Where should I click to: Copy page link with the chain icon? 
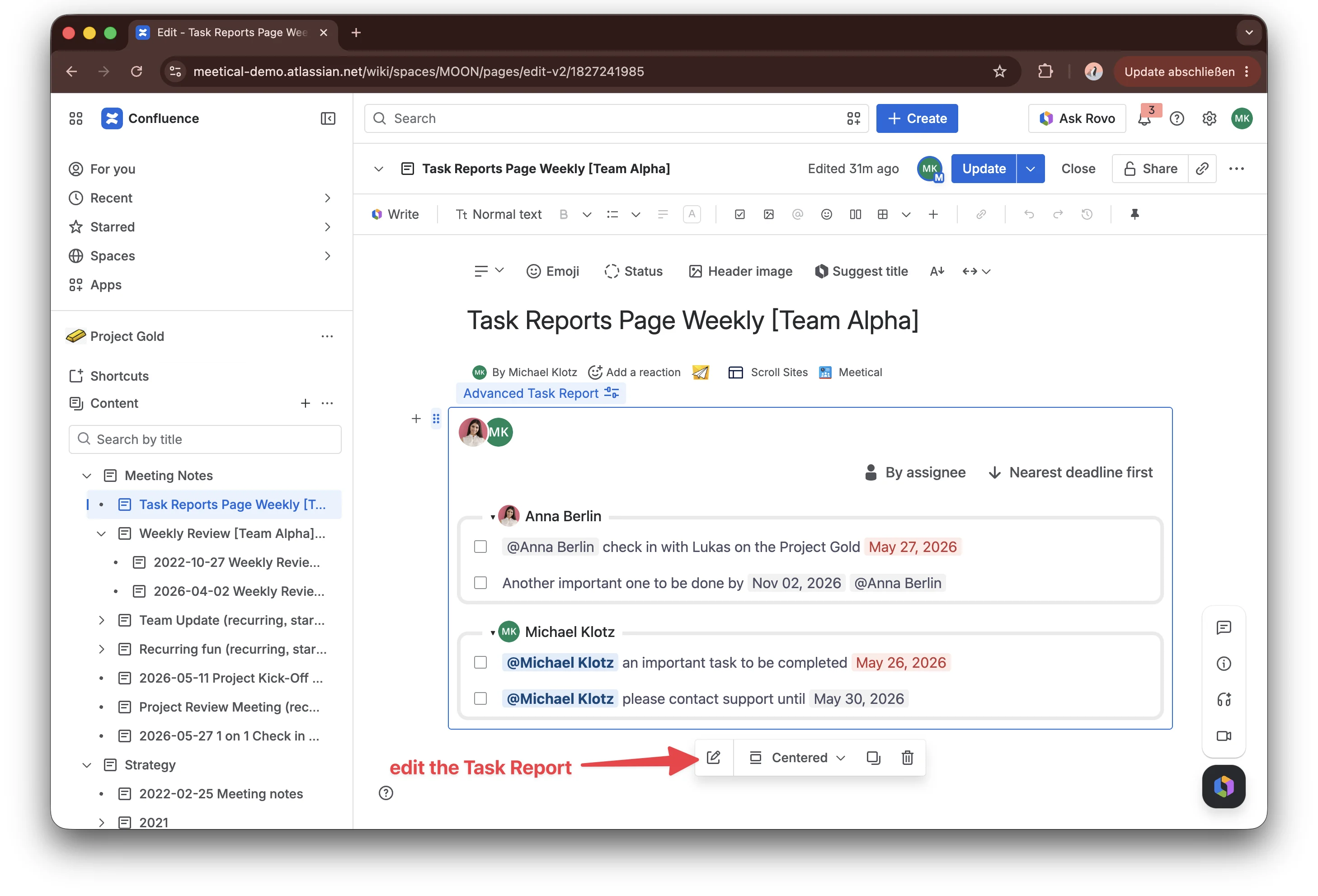[x=1202, y=169]
